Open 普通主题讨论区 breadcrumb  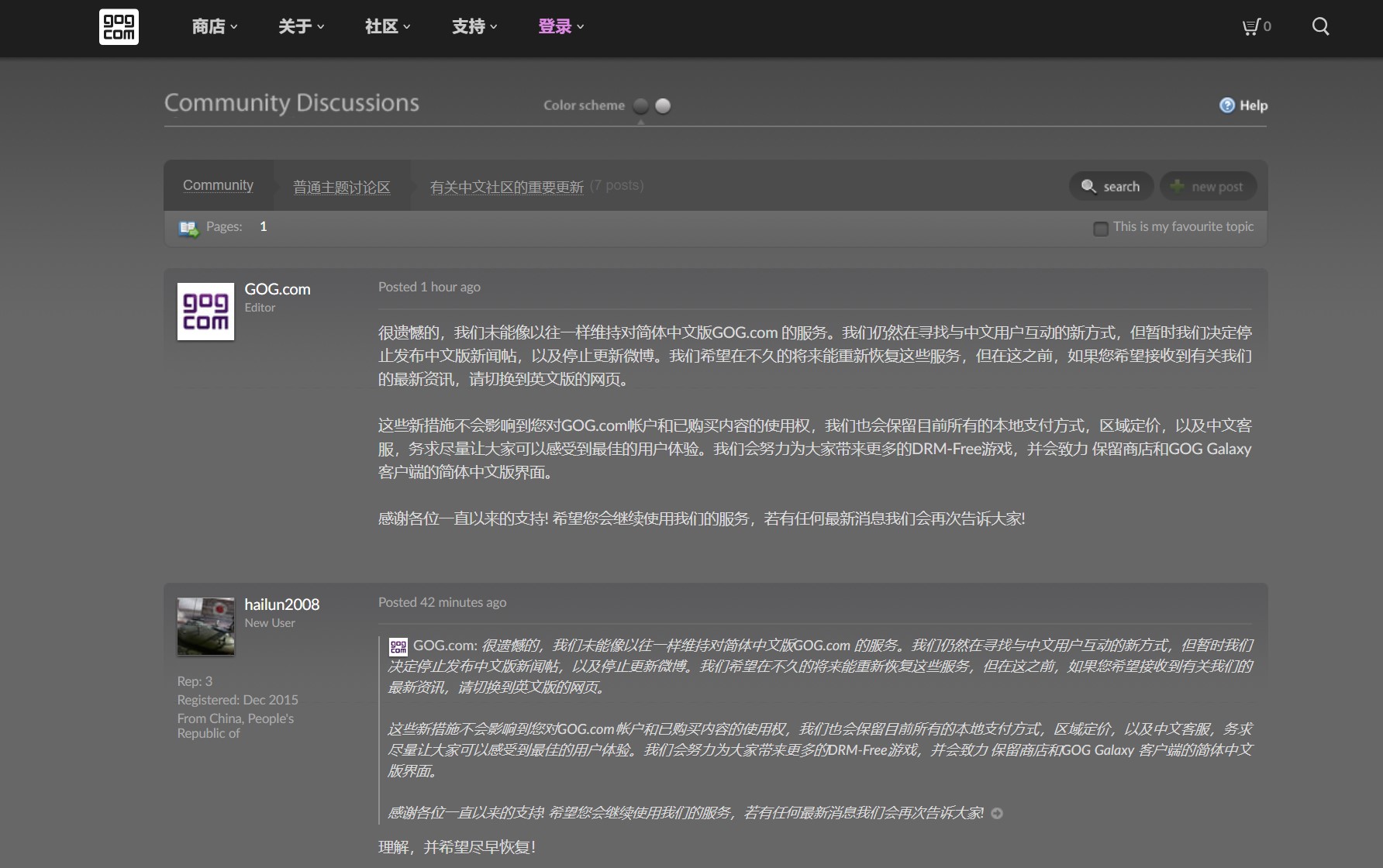(341, 187)
